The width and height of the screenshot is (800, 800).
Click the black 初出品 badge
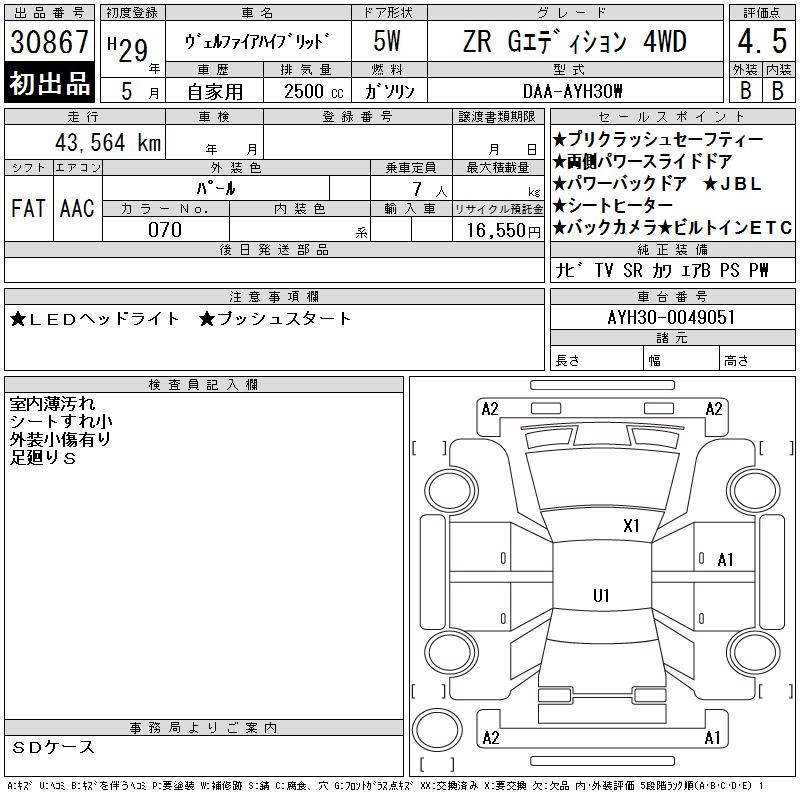[x=50, y=84]
